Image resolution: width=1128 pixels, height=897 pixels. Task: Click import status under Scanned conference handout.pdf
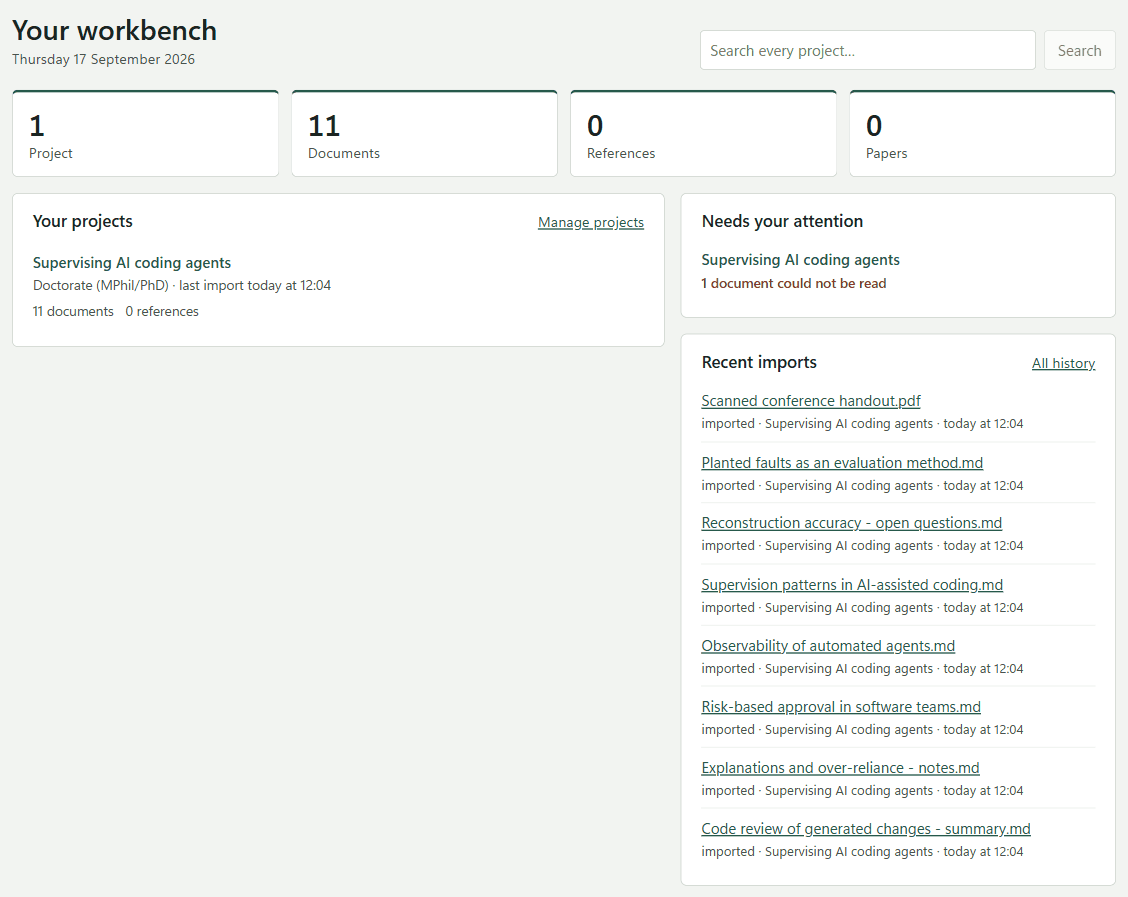click(x=862, y=424)
